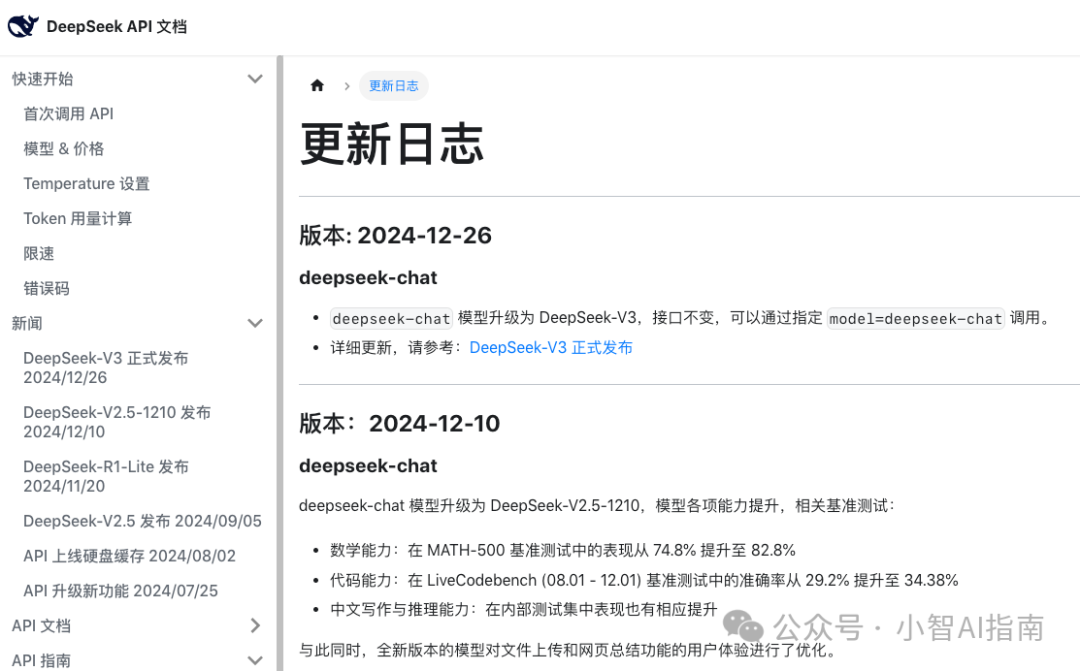Click the home breadcrumb icon
This screenshot has height=671, width=1080.
tap(317, 86)
